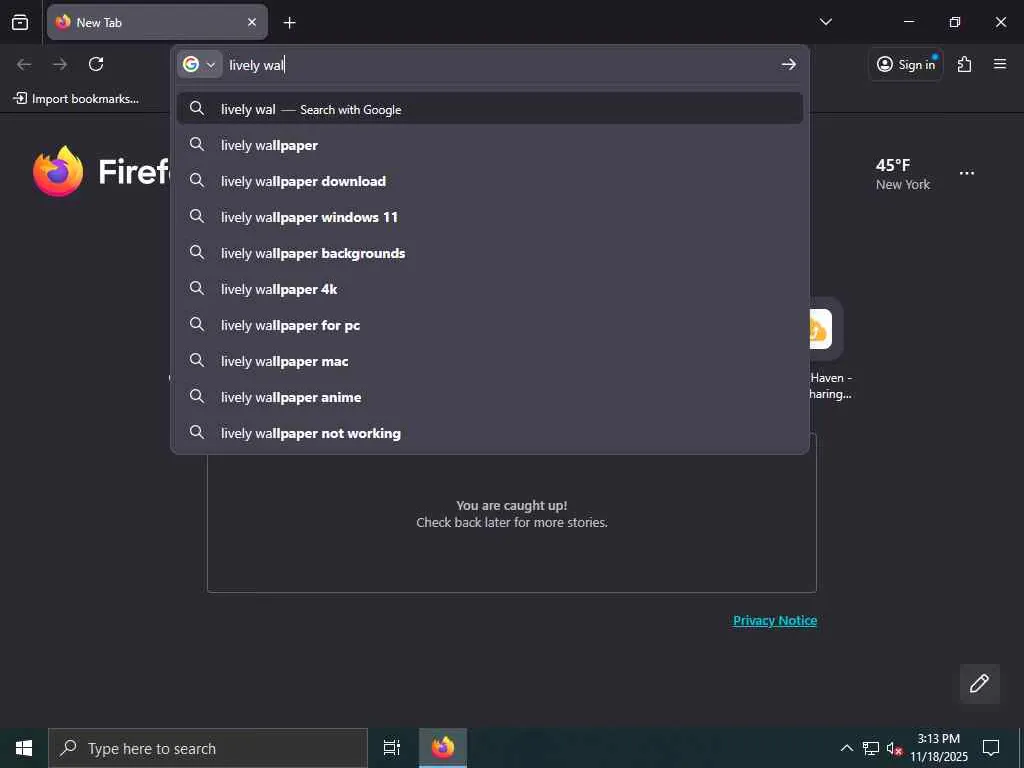This screenshot has height=768, width=1024.
Task: Choose the 'lively wallpaper' suggestion
Action: click(x=490, y=145)
